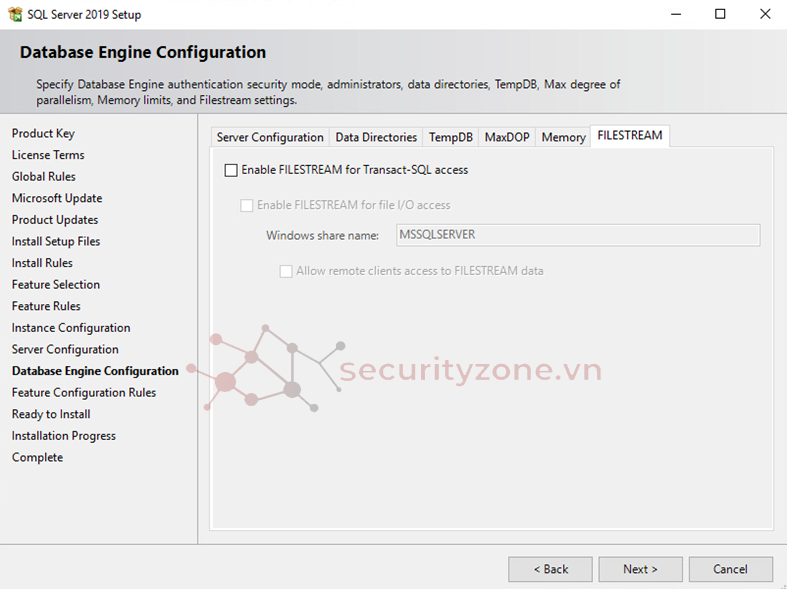Image resolution: width=787 pixels, height=589 pixels.
Task: Cancel the SQL Server setup
Action: [x=730, y=569]
